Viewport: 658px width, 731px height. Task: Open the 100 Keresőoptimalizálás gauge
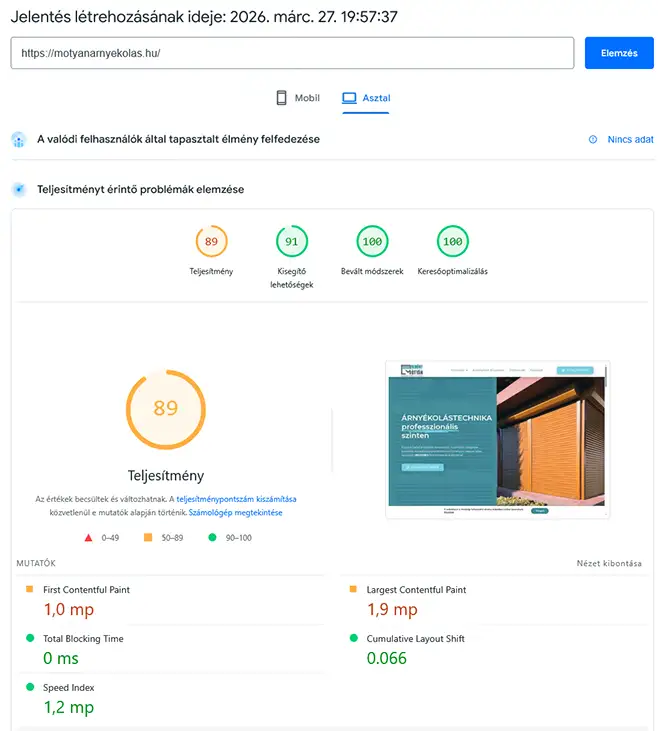coord(452,241)
